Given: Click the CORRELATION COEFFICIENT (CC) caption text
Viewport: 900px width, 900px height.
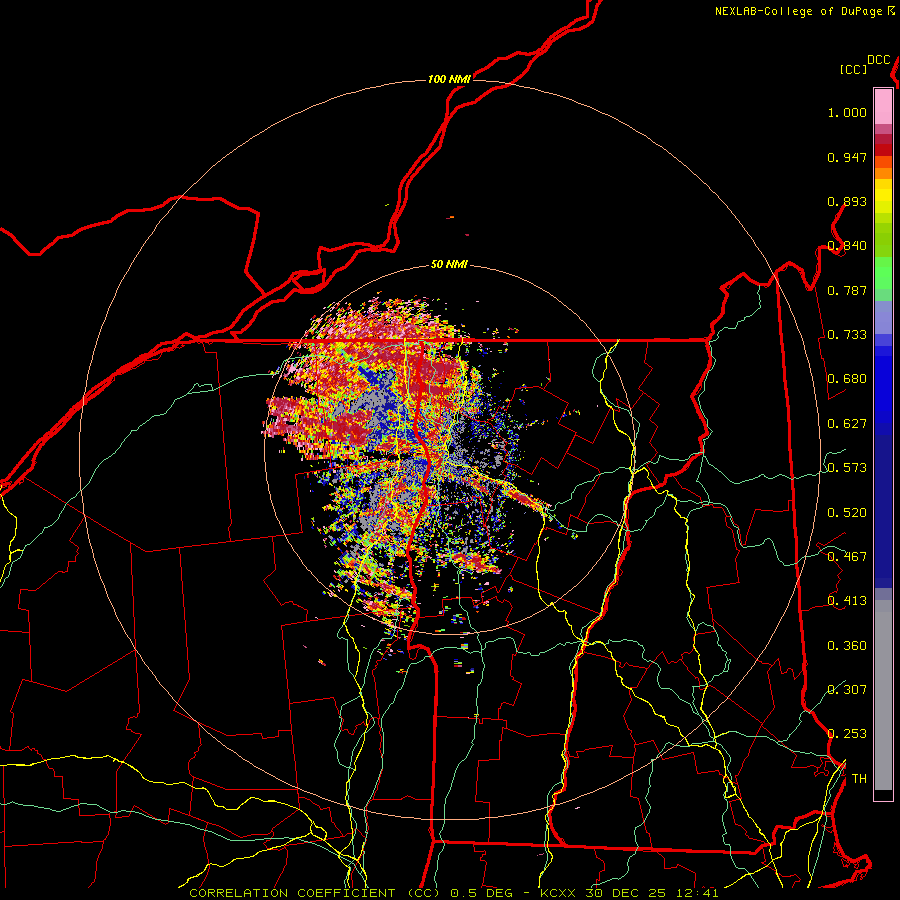Looking at the screenshot, I should pos(315,893).
